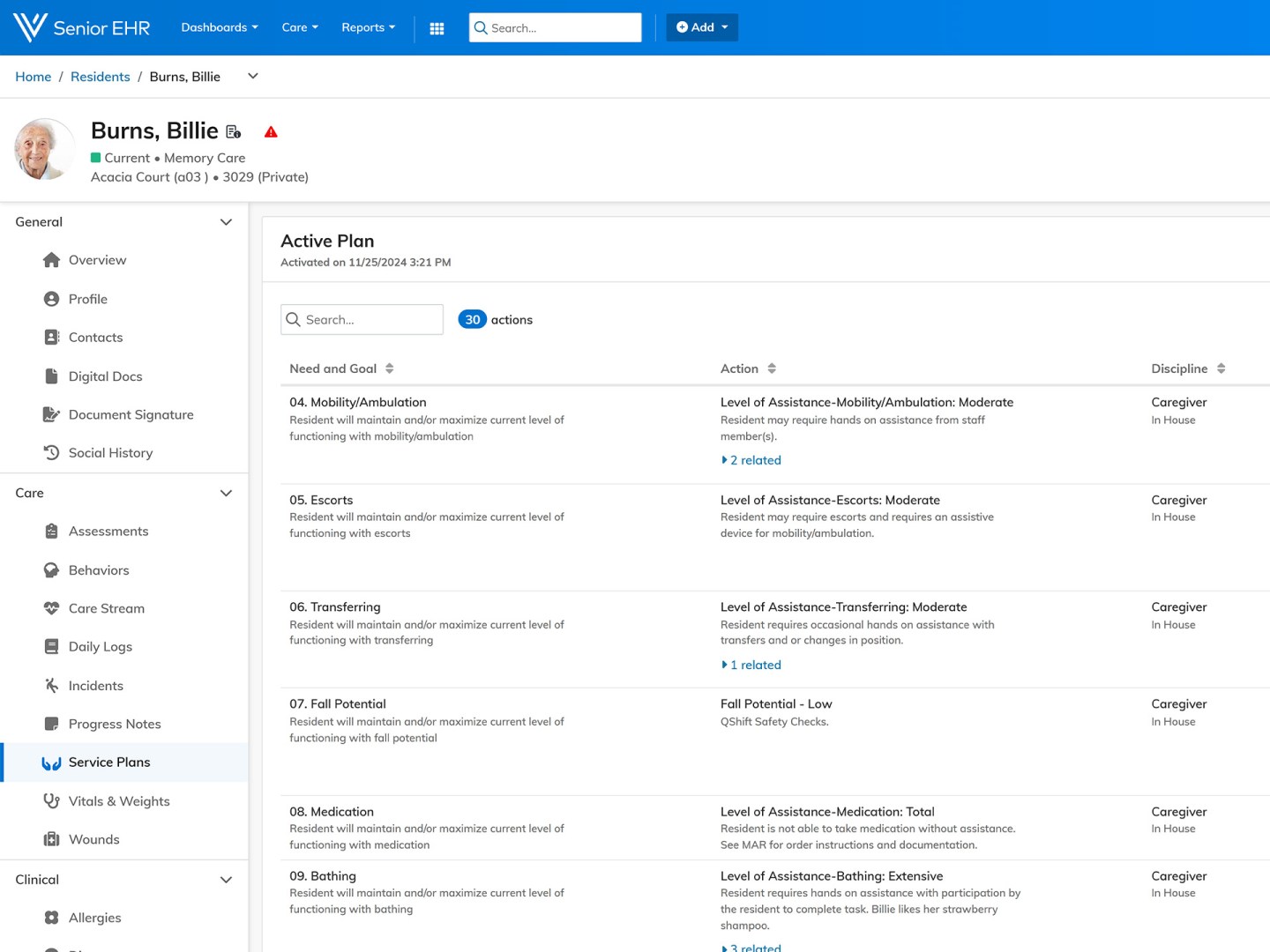Open Overview via the house icon
Viewport: 1270px width, 952px height.
52,260
